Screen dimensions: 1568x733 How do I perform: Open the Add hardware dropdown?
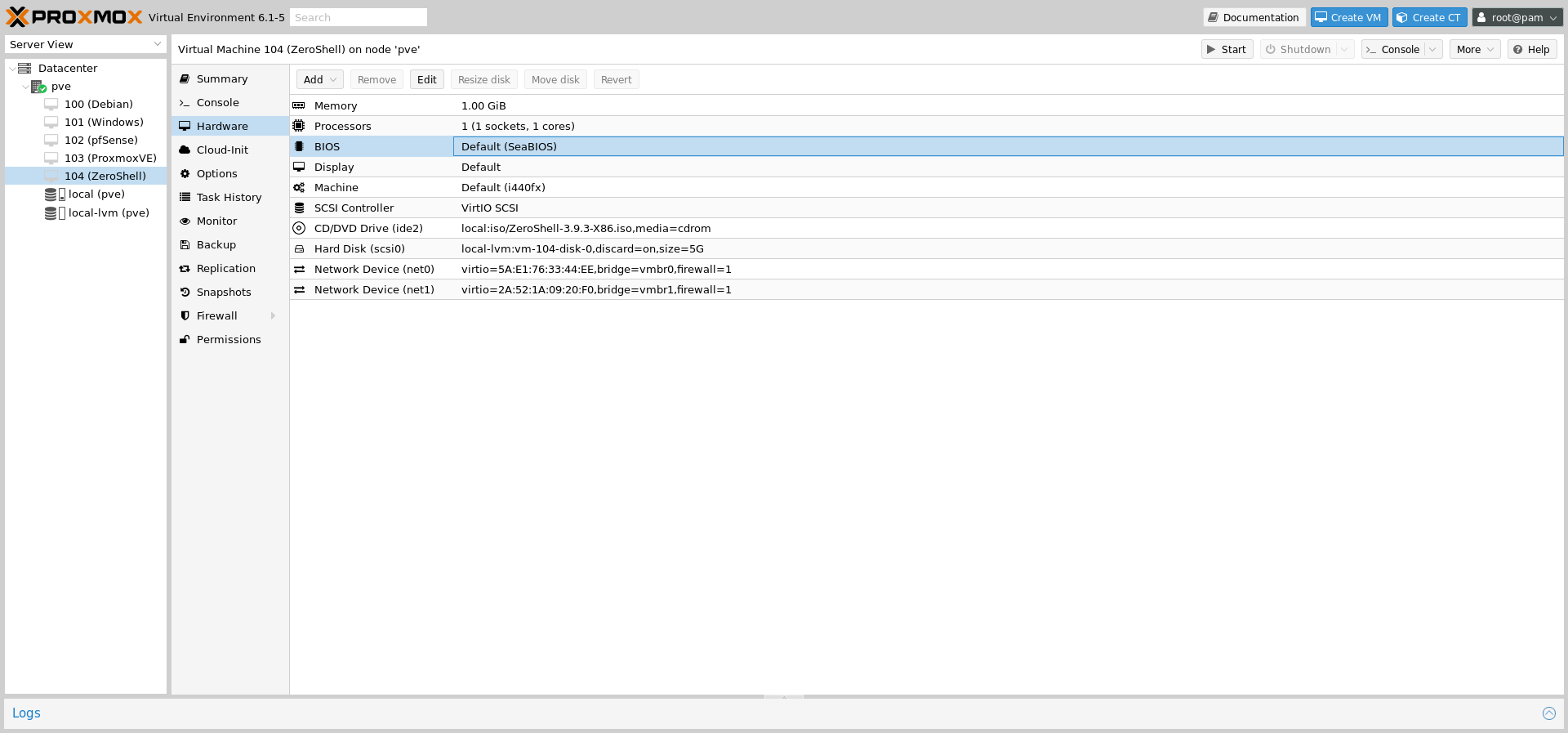pyautogui.click(x=319, y=79)
